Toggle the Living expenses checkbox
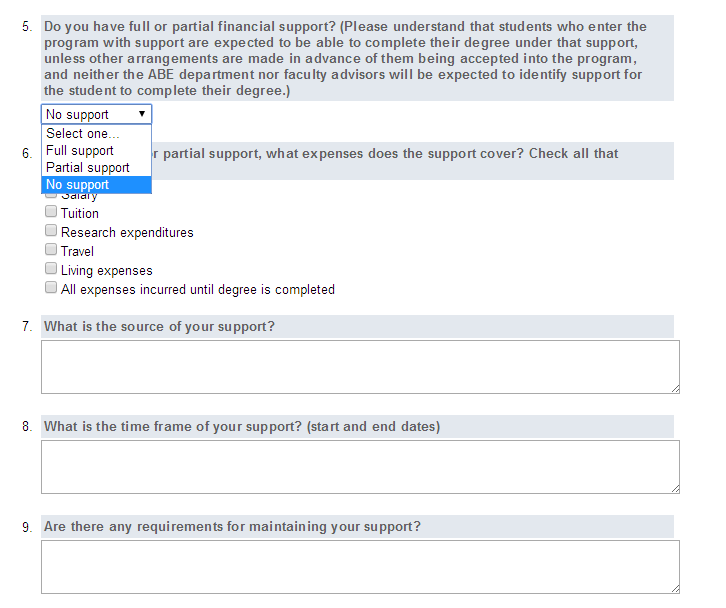 (x=51, y=270)
